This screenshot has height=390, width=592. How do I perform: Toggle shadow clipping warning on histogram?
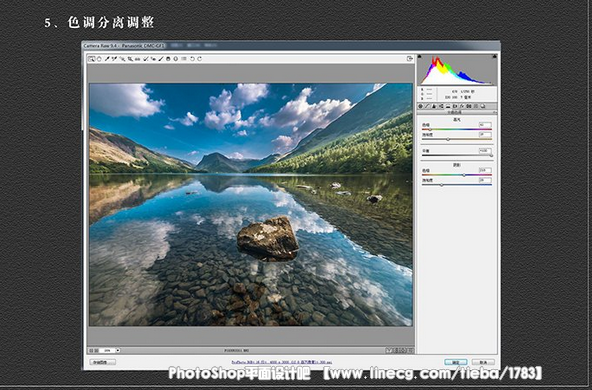pos(419,56)
